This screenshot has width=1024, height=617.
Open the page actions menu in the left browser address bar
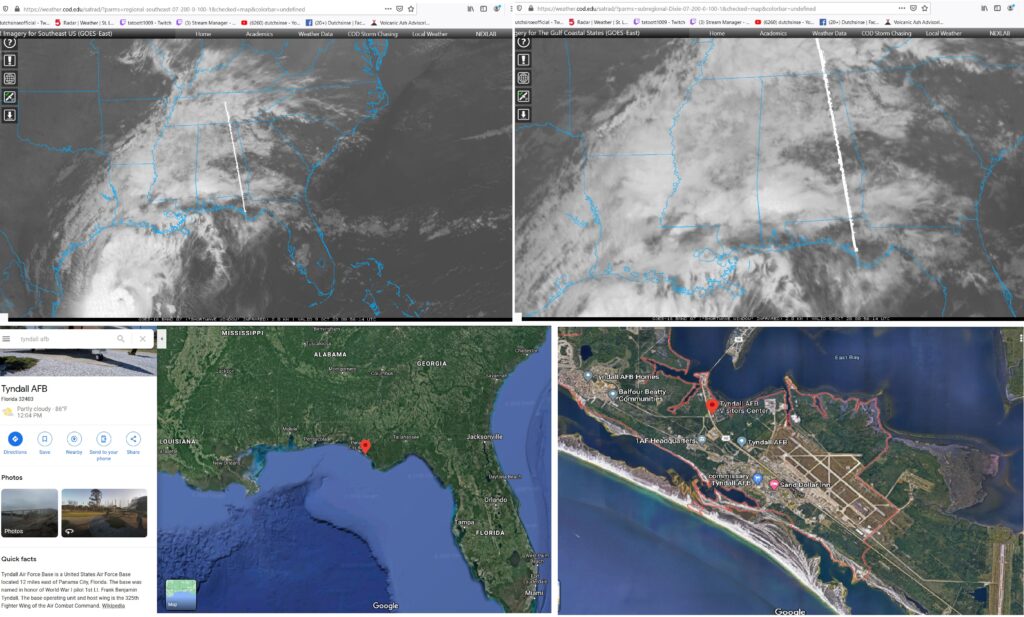387,8
